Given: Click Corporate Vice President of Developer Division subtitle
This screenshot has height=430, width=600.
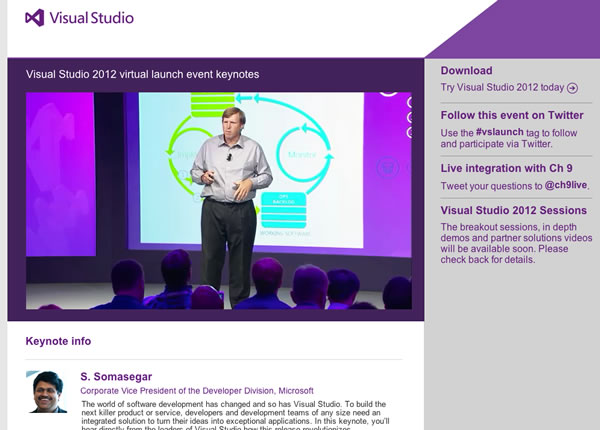Looking at the screenshot, I should [197, 391].
